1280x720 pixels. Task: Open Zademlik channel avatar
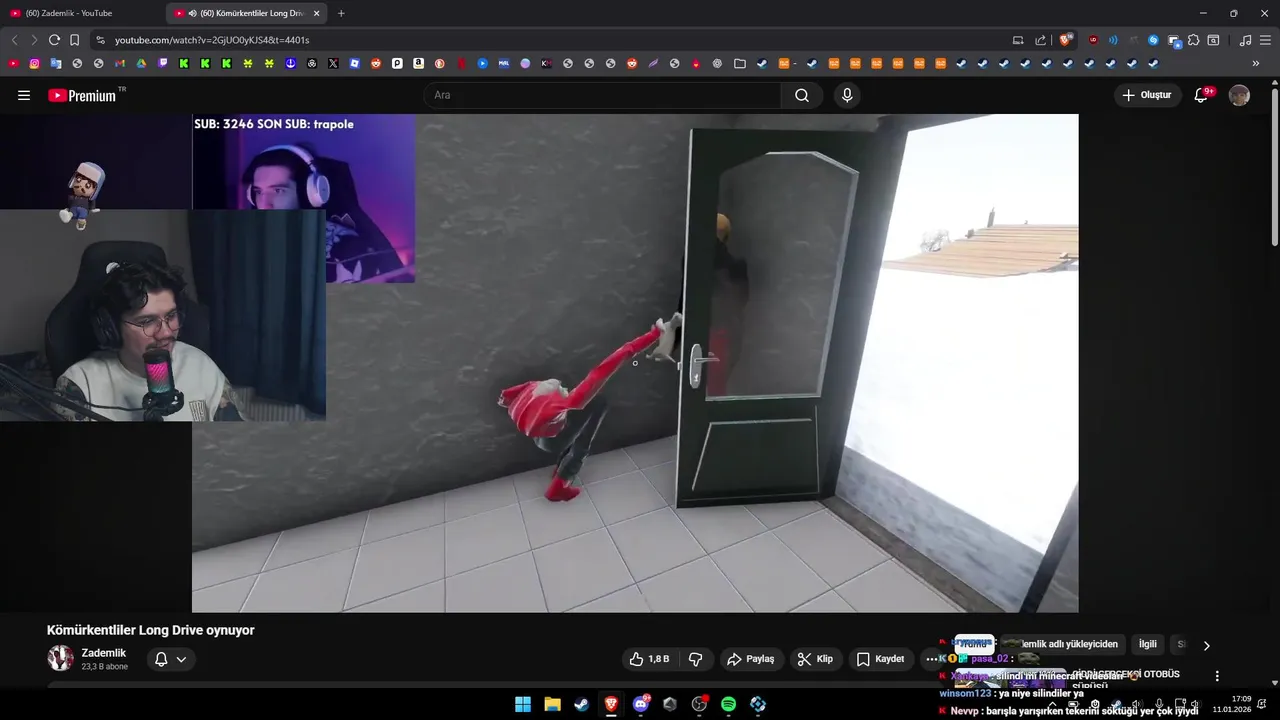click(61, 658)
